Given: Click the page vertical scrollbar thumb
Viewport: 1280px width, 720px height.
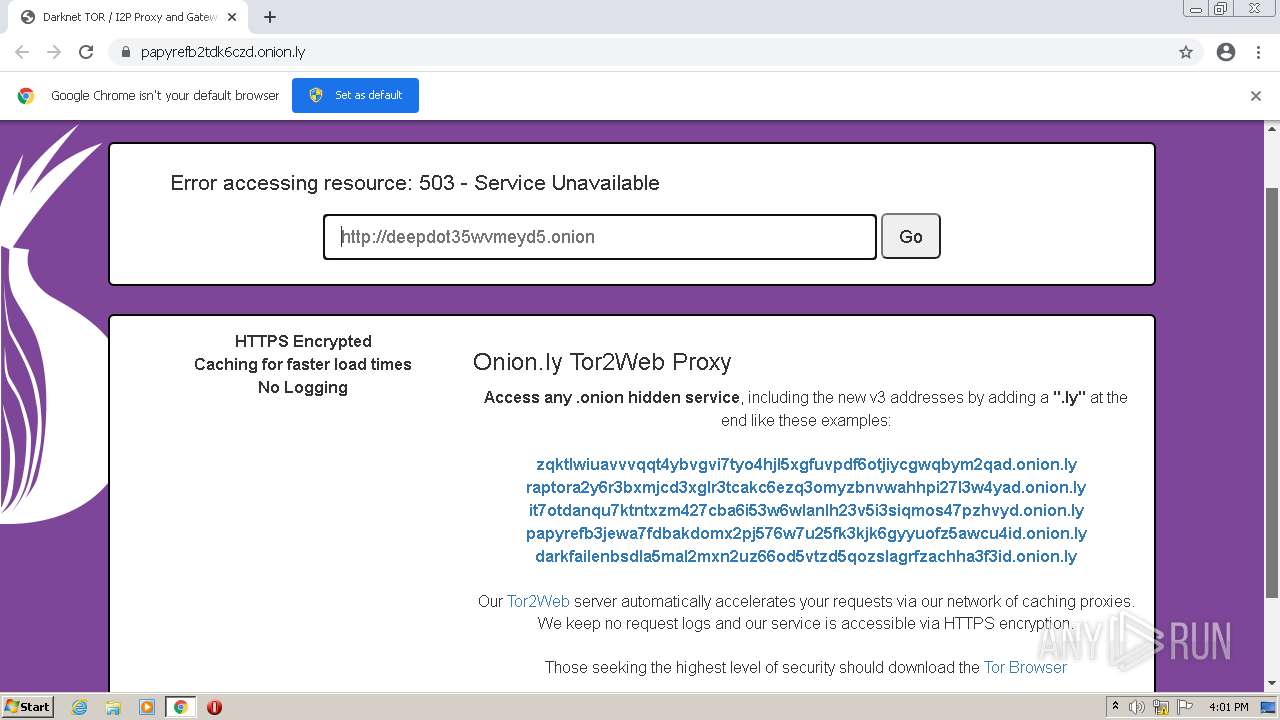Looking at the screenshot, I should pos(1272,393).
